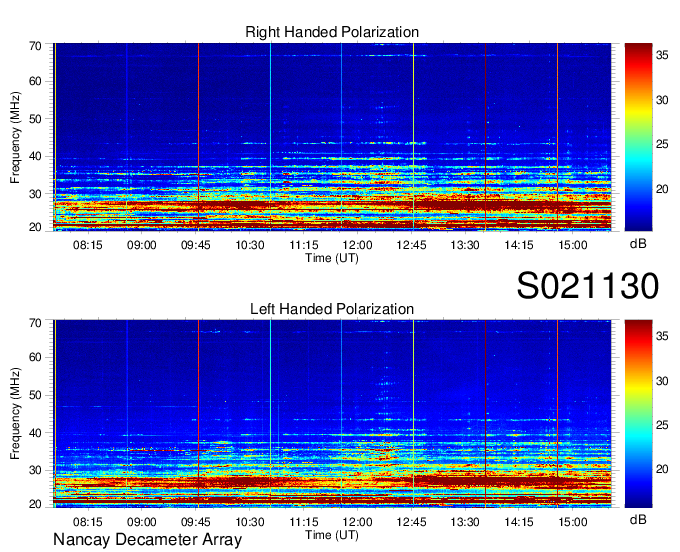Click the 15:00 tick label on upper plot
Screen dimensions: 680x552
pyautogui.click(x=572, y=245)
